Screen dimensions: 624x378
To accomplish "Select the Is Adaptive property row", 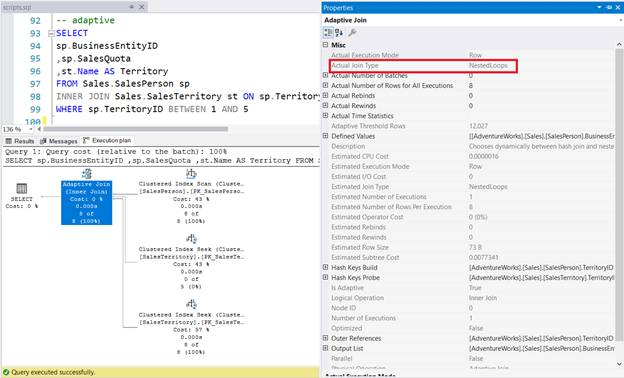I will click(x=472, y=287).
